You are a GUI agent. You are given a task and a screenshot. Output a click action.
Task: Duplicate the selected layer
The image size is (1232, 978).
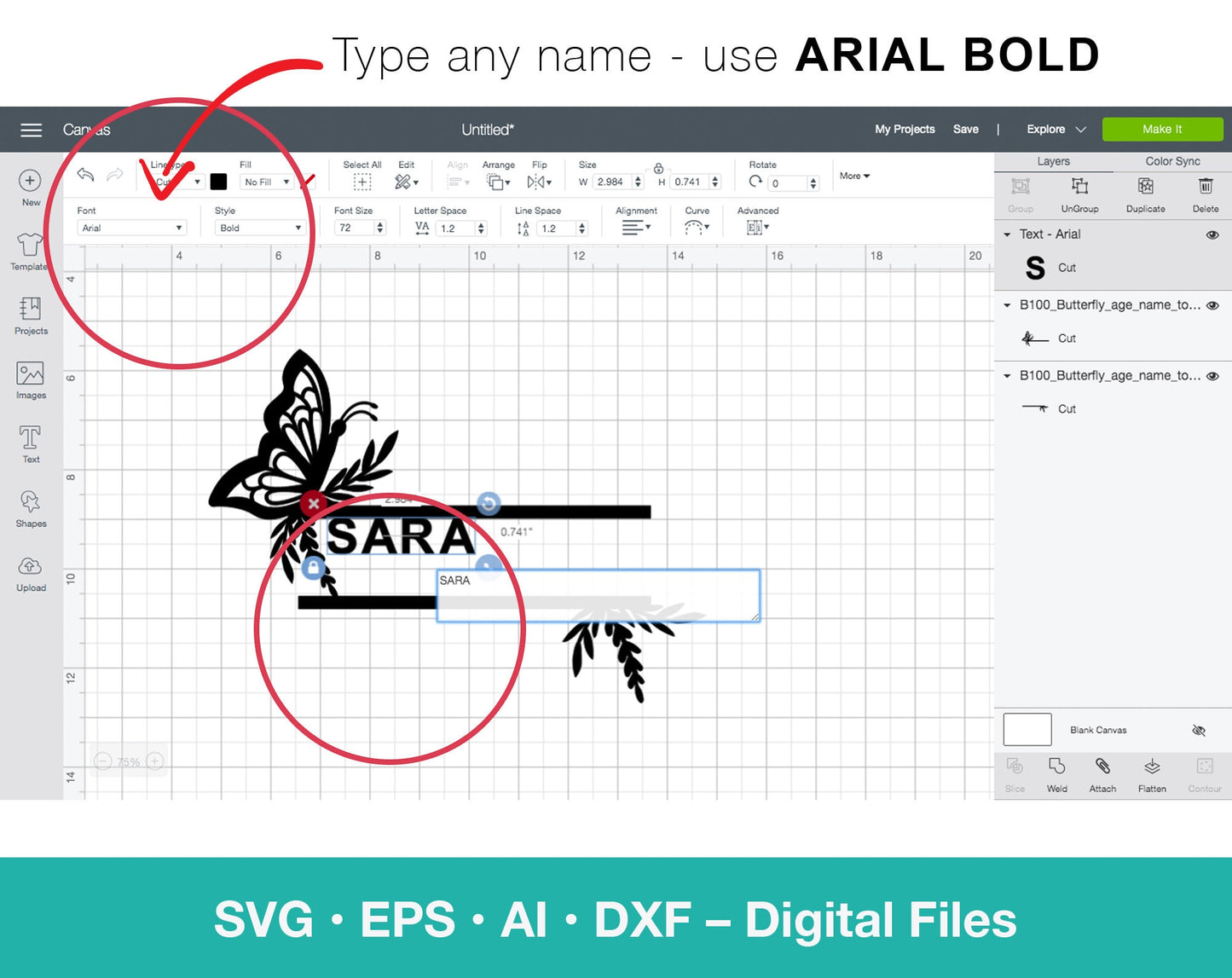click(x=1145, y=193)
